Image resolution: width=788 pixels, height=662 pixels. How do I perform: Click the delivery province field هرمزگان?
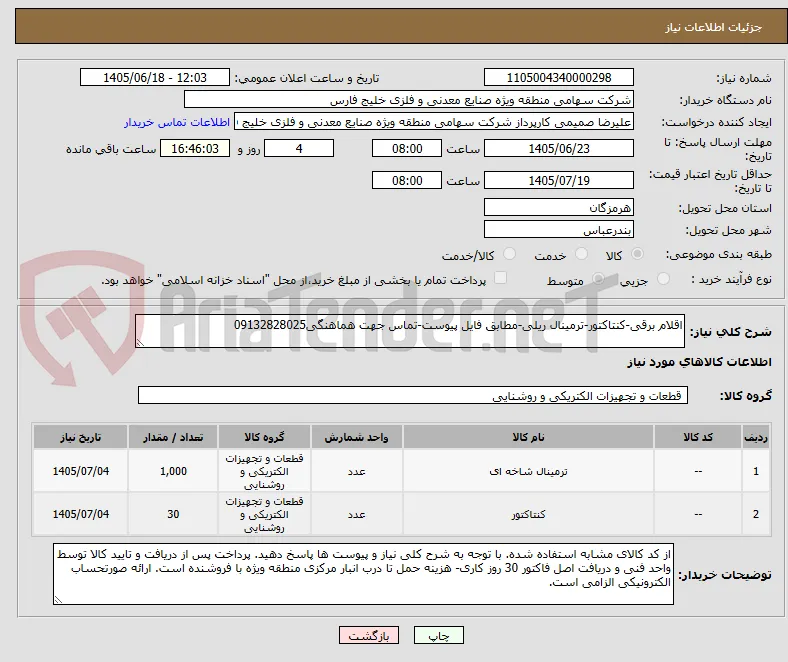[x=558, y=207]
